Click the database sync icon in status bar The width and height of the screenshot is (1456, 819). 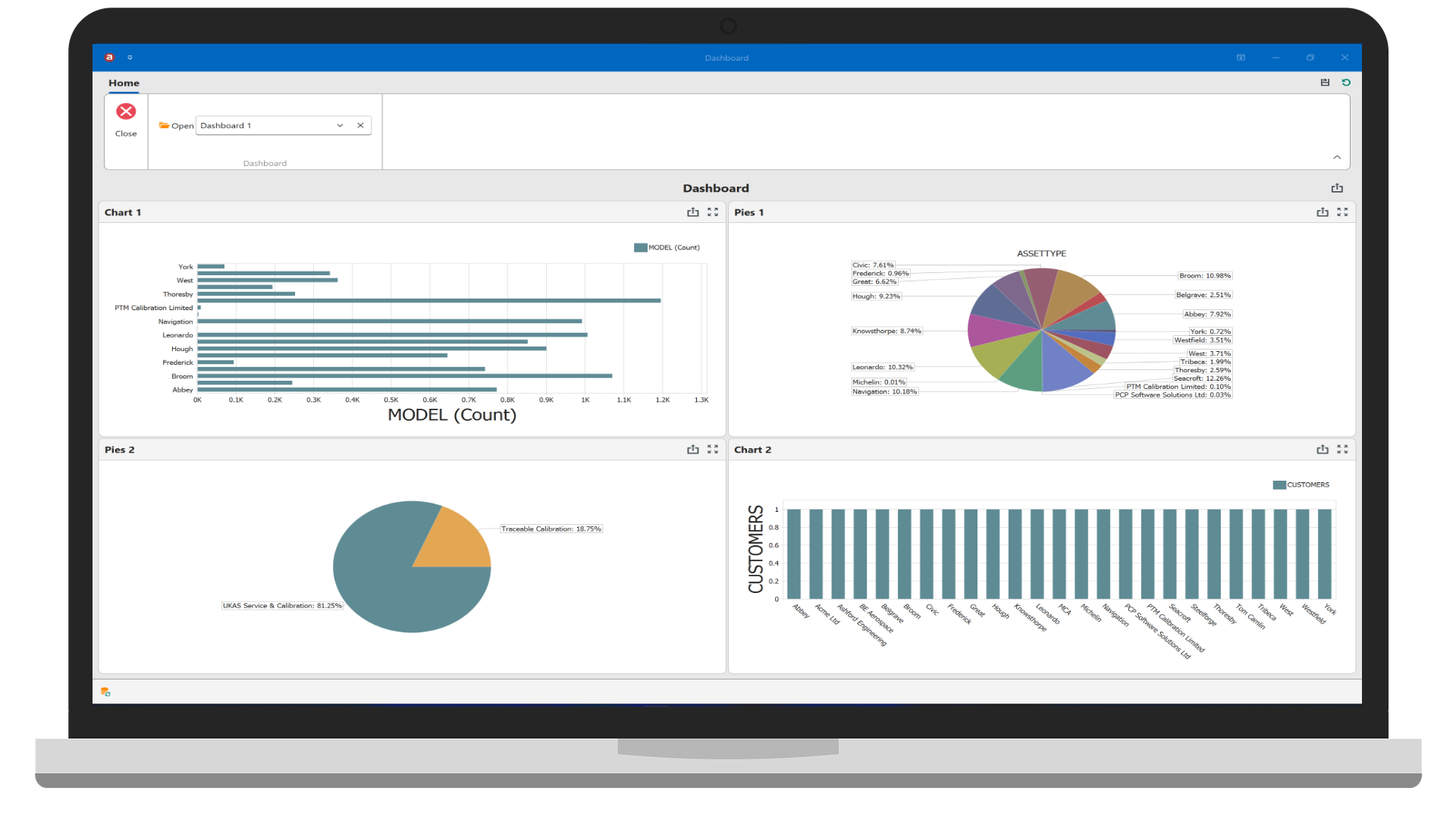(105, 691)
